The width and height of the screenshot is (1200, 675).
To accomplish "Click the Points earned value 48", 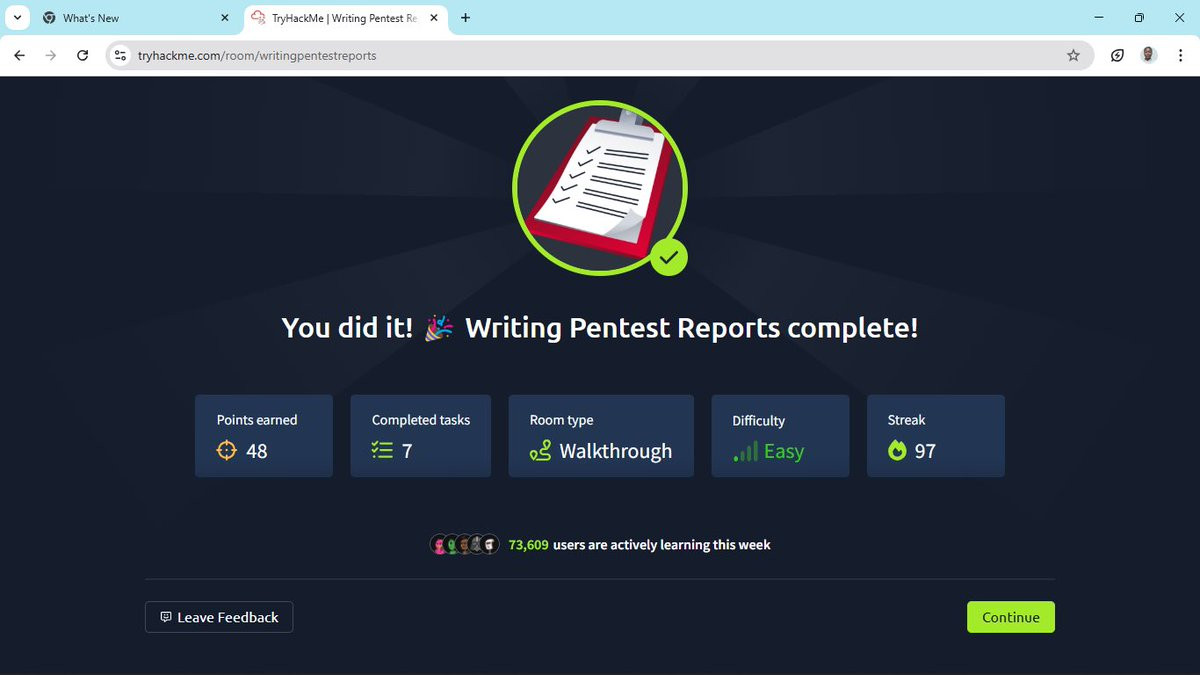I will 257,451.
